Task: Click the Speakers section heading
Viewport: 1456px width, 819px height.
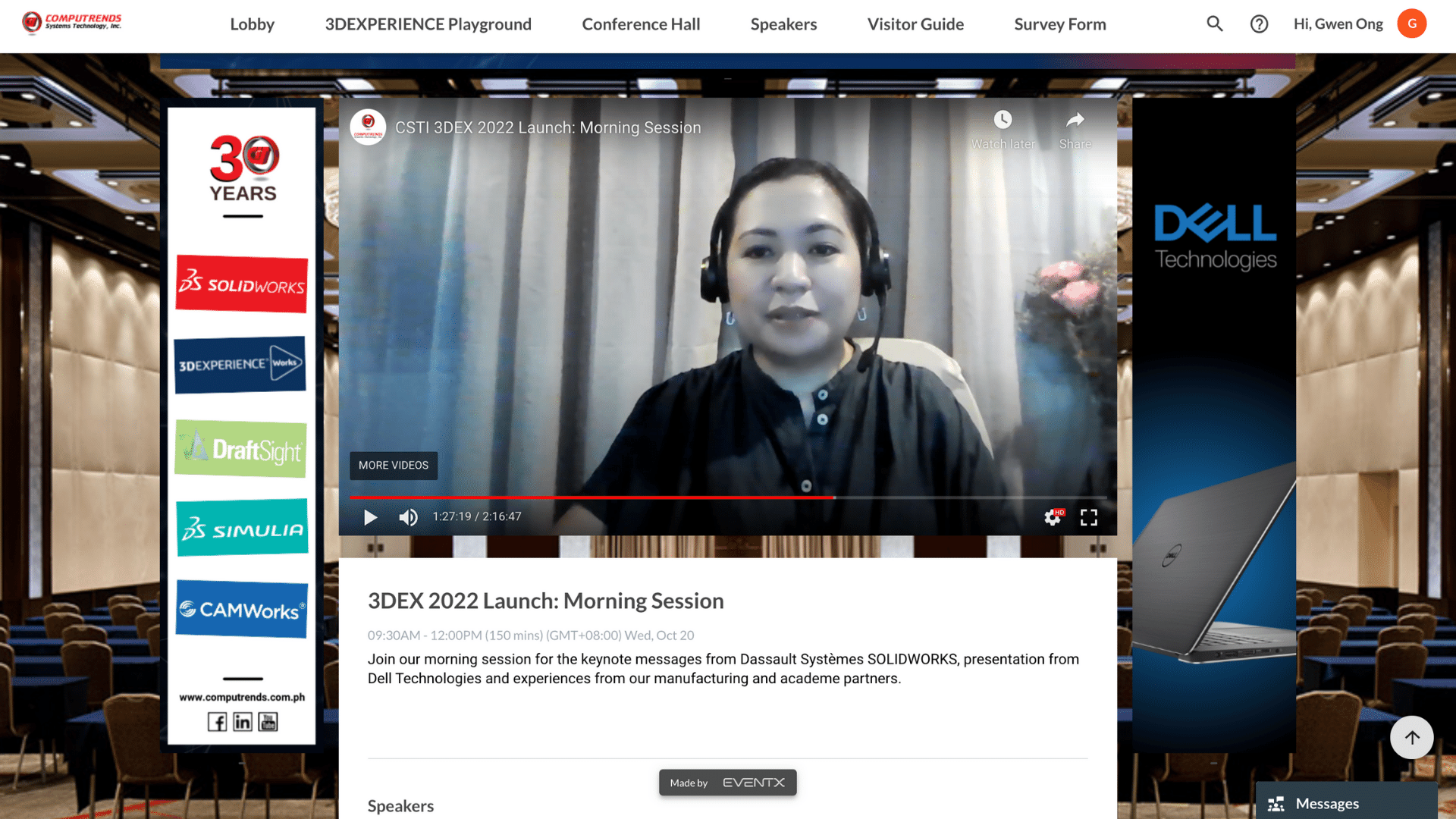Action: (x=400, y=806)
